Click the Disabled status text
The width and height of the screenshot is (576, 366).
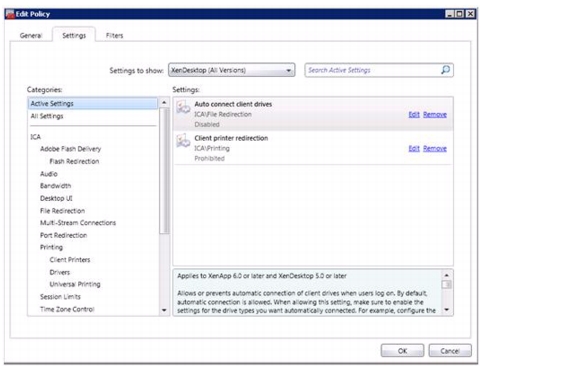pyautogui.click(x=207, y=125)
